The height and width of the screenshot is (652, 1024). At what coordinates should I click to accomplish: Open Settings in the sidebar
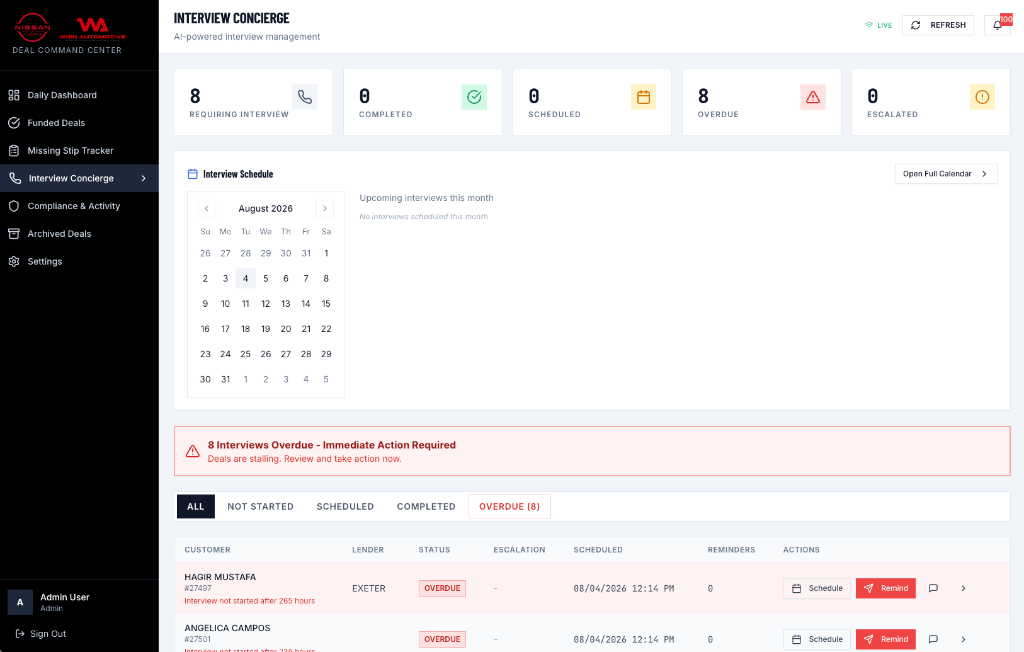coord(79,261)
